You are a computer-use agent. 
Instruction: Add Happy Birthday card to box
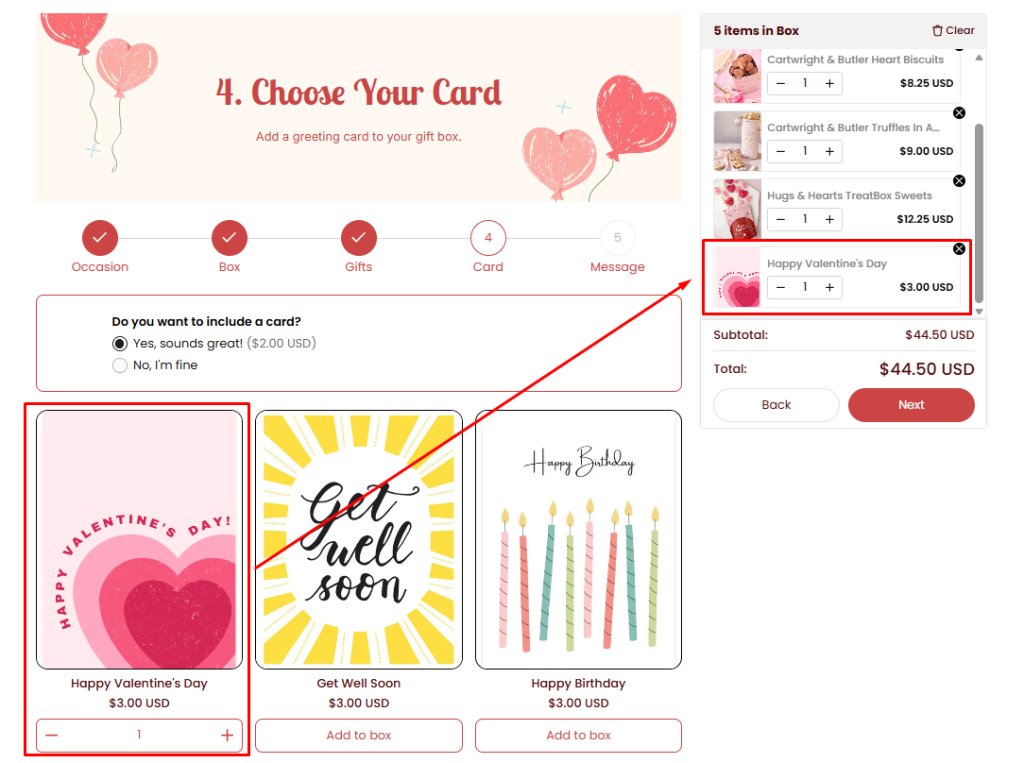[578, 736]
